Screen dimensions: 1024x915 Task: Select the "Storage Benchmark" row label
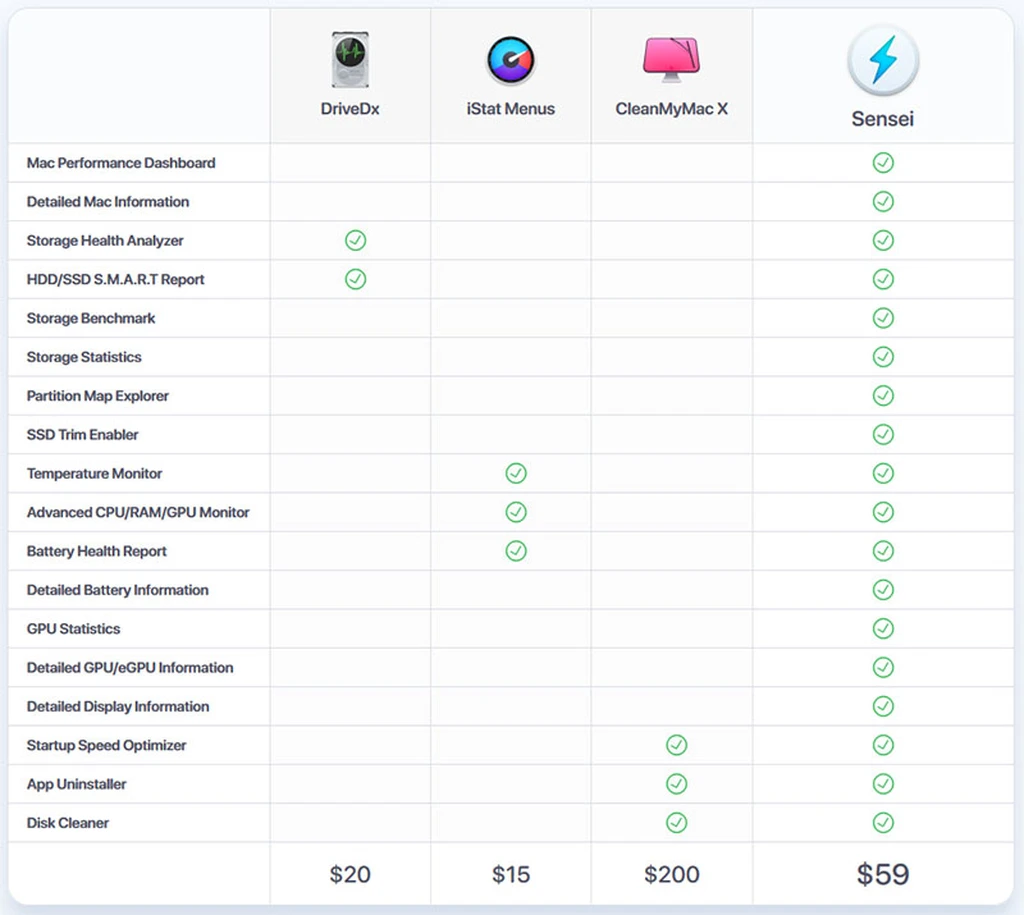[91, 318]
